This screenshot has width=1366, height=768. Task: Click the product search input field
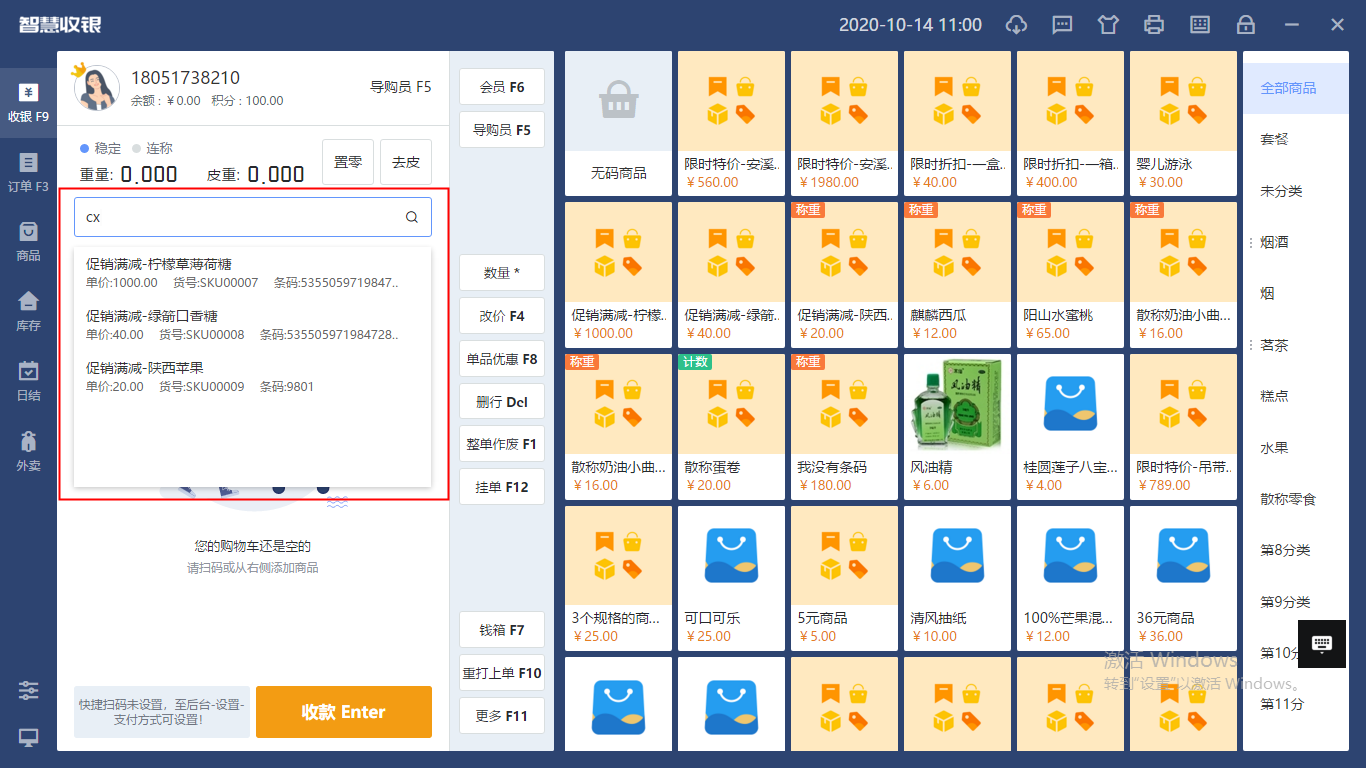pyautogui.click(x=240, y=217)
